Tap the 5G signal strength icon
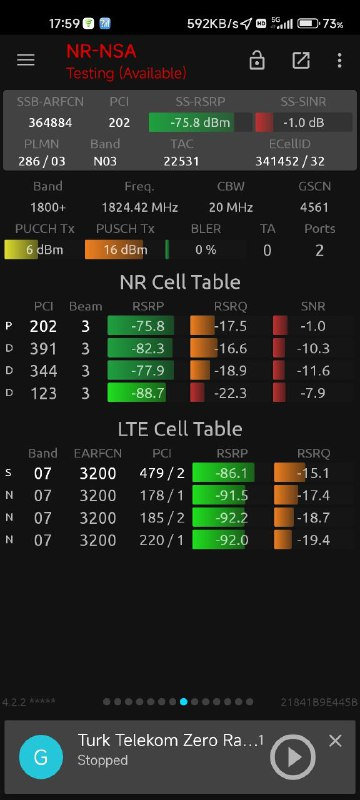 click(282, 23)
